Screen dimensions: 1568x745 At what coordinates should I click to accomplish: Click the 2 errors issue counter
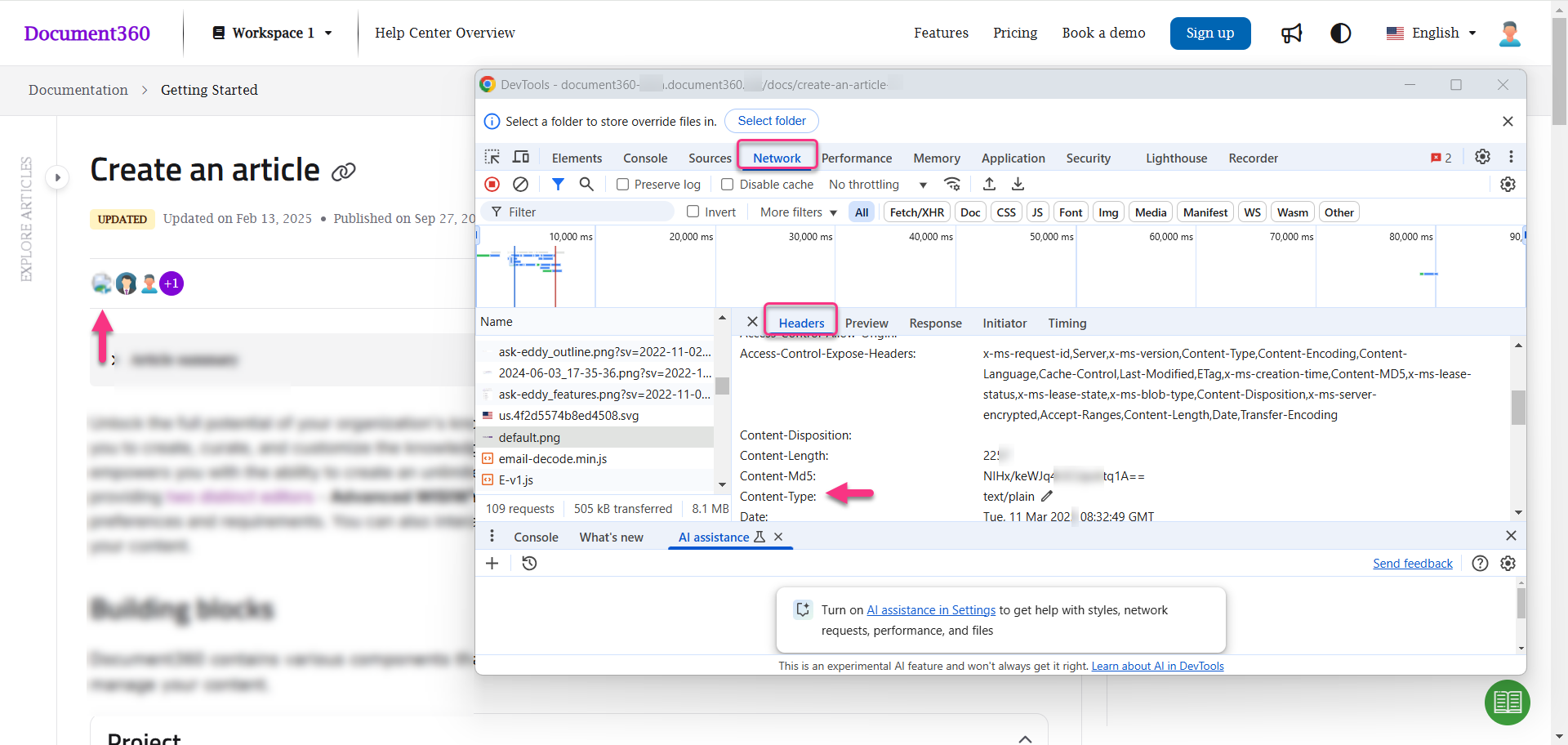[x=1441, y=158]
